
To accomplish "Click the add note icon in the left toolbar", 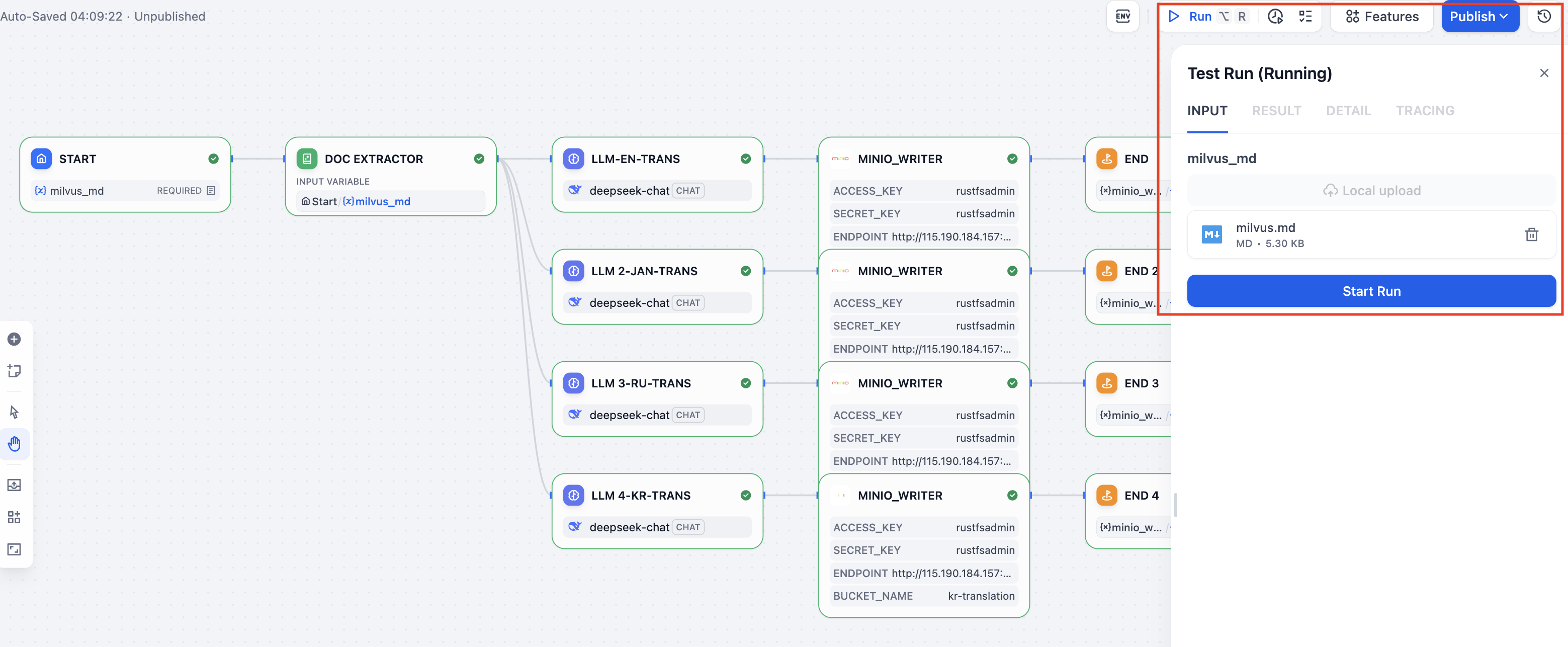I will [x=14, y=371].
